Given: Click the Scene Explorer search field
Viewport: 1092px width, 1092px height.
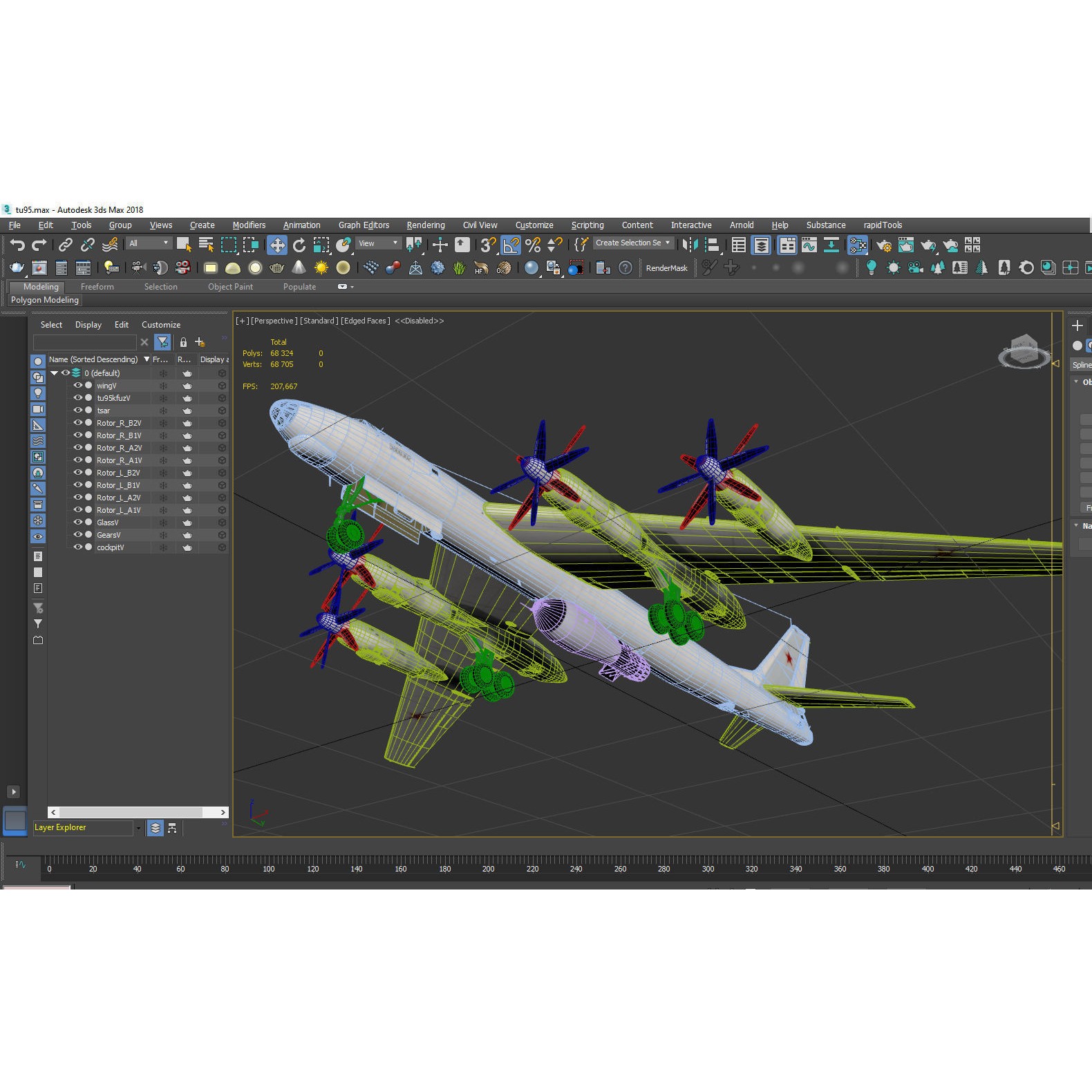Looking at the screenshot, I should (x=85, y=342).
